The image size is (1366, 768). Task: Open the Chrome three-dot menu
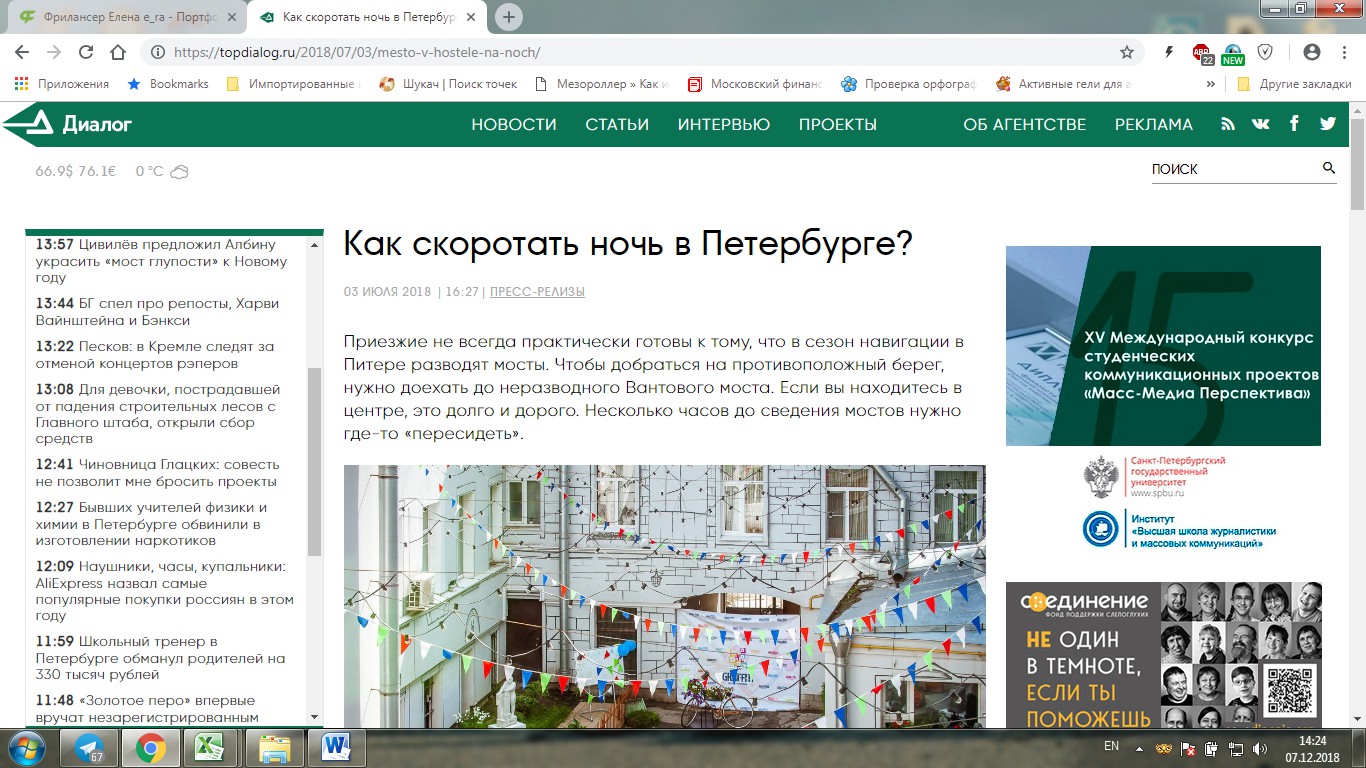(1342, 52)
